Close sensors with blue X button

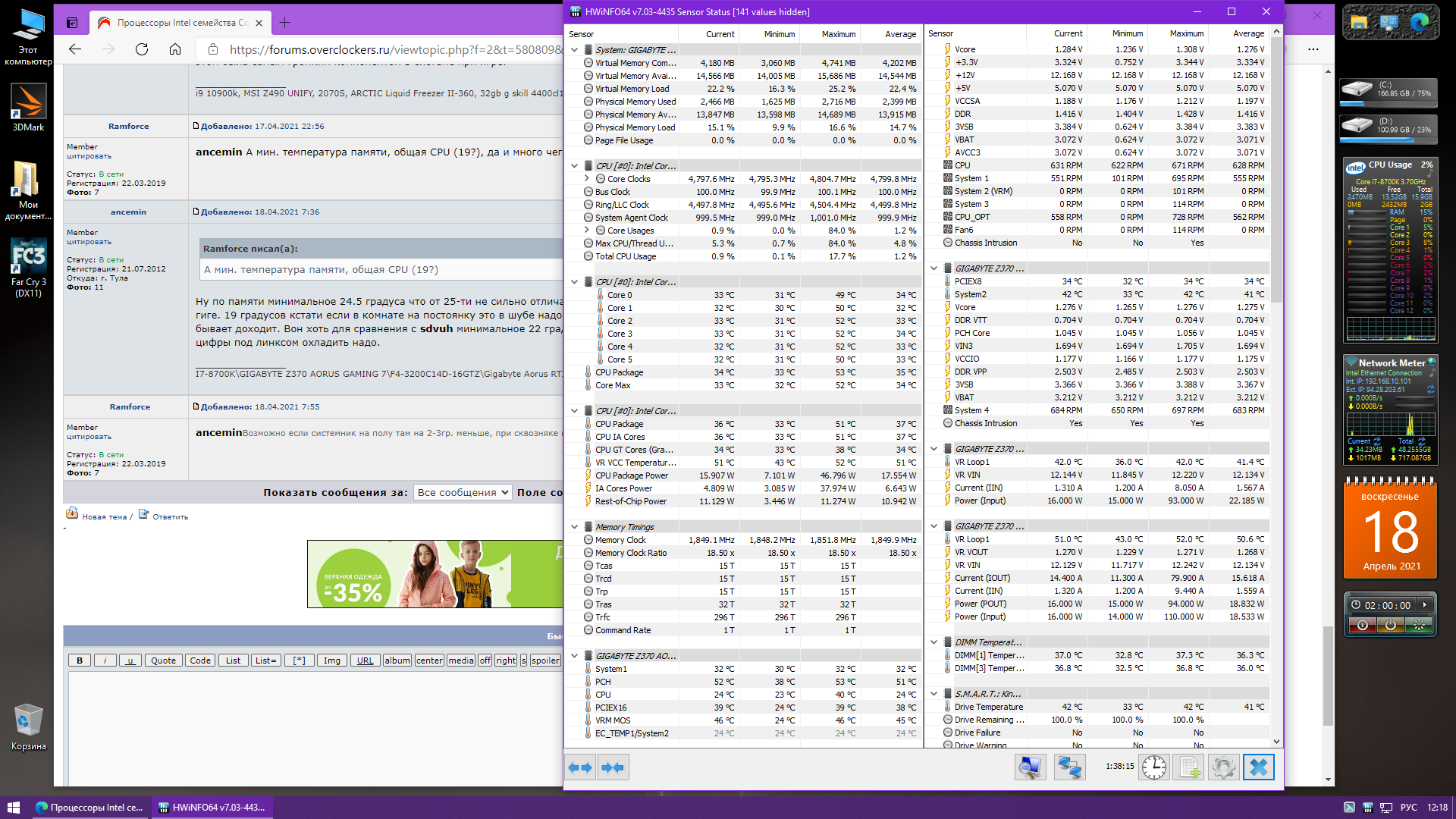click(1258, 767)
